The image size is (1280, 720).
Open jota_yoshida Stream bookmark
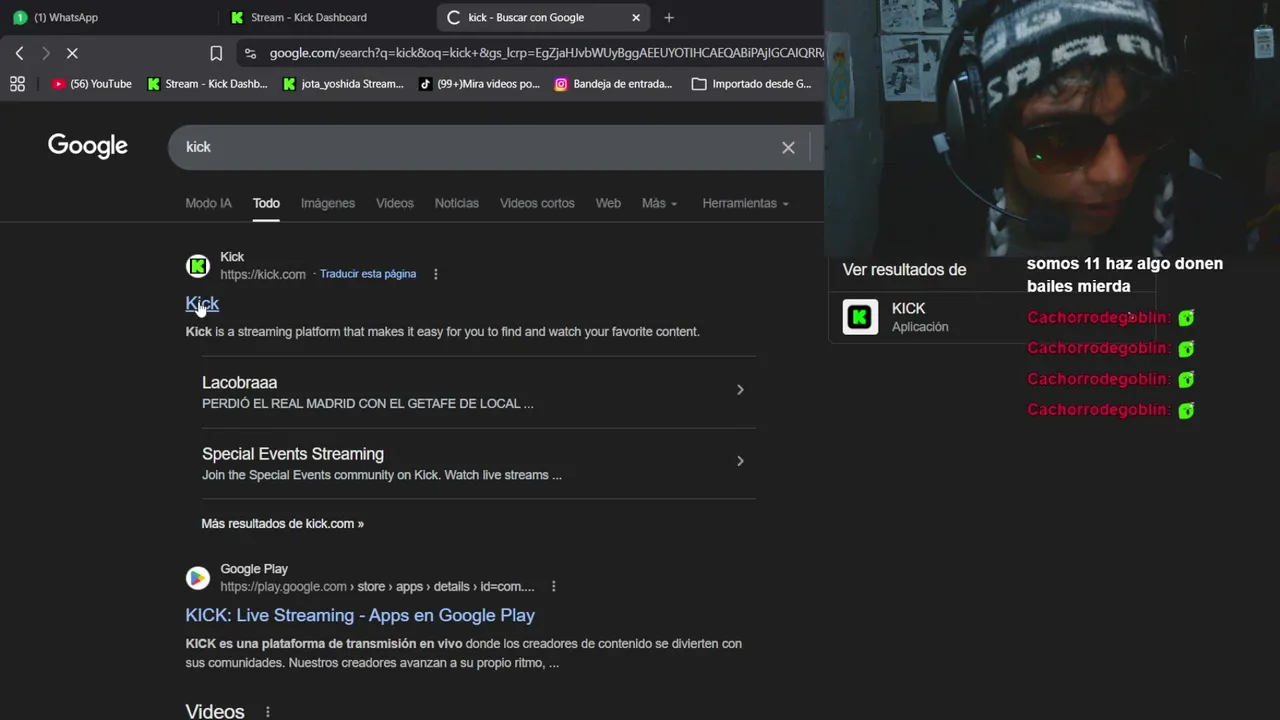coord(343,84)
